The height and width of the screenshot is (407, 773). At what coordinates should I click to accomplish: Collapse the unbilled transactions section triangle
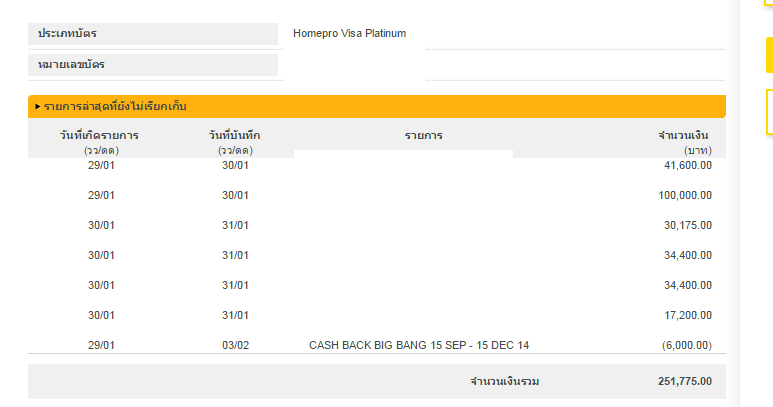click(37, 106)
